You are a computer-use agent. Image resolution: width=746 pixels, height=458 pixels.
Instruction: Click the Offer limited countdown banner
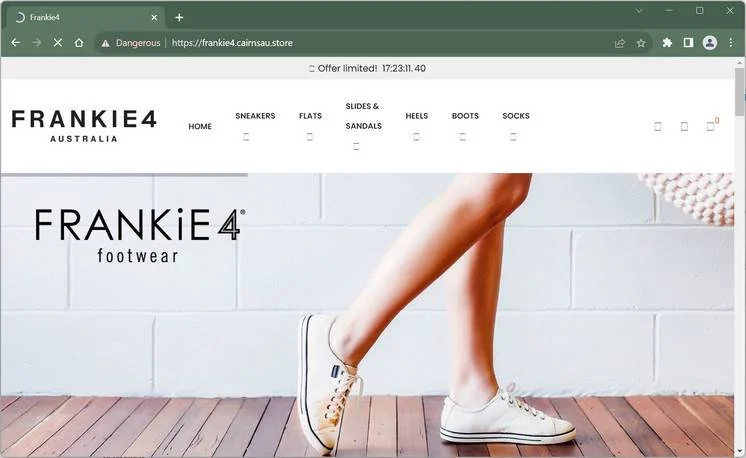[x=367, y=68]
